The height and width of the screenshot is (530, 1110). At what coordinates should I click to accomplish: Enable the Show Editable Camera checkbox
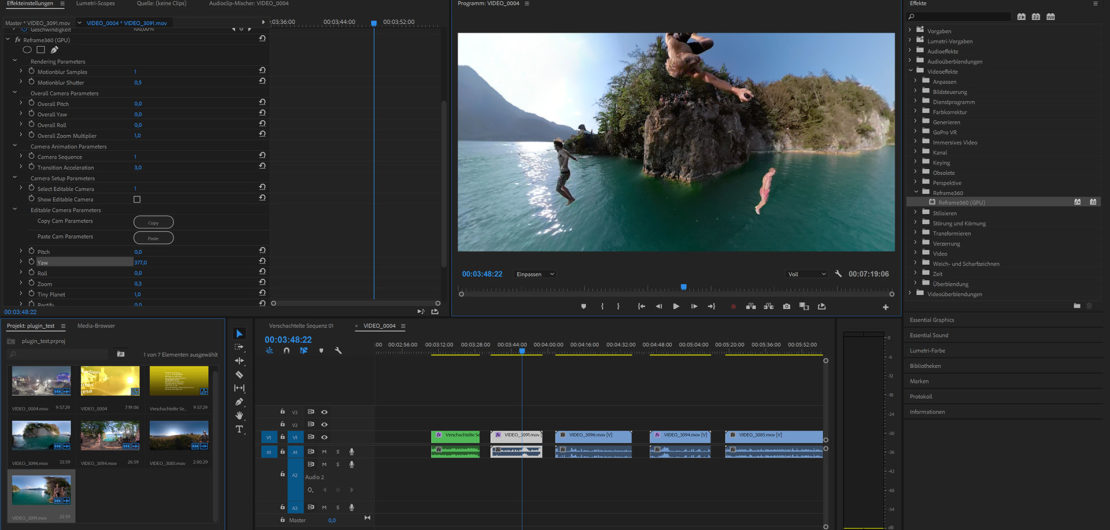137,199
